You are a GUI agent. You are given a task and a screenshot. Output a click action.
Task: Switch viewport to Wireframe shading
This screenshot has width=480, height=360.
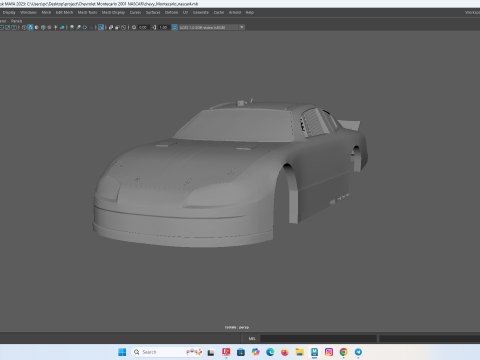24,27
